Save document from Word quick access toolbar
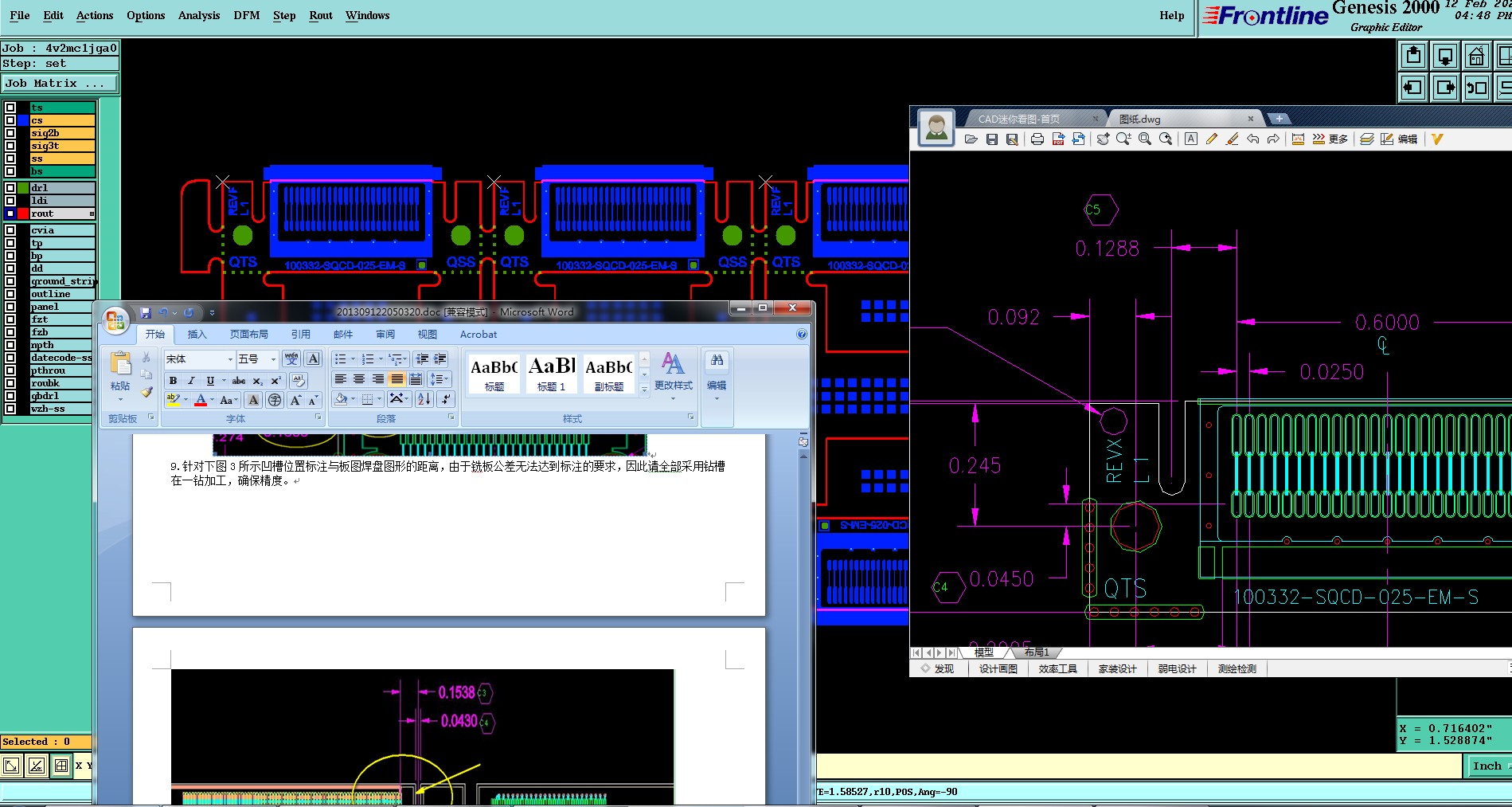1512x807 pixels. (x=146, y=313)
